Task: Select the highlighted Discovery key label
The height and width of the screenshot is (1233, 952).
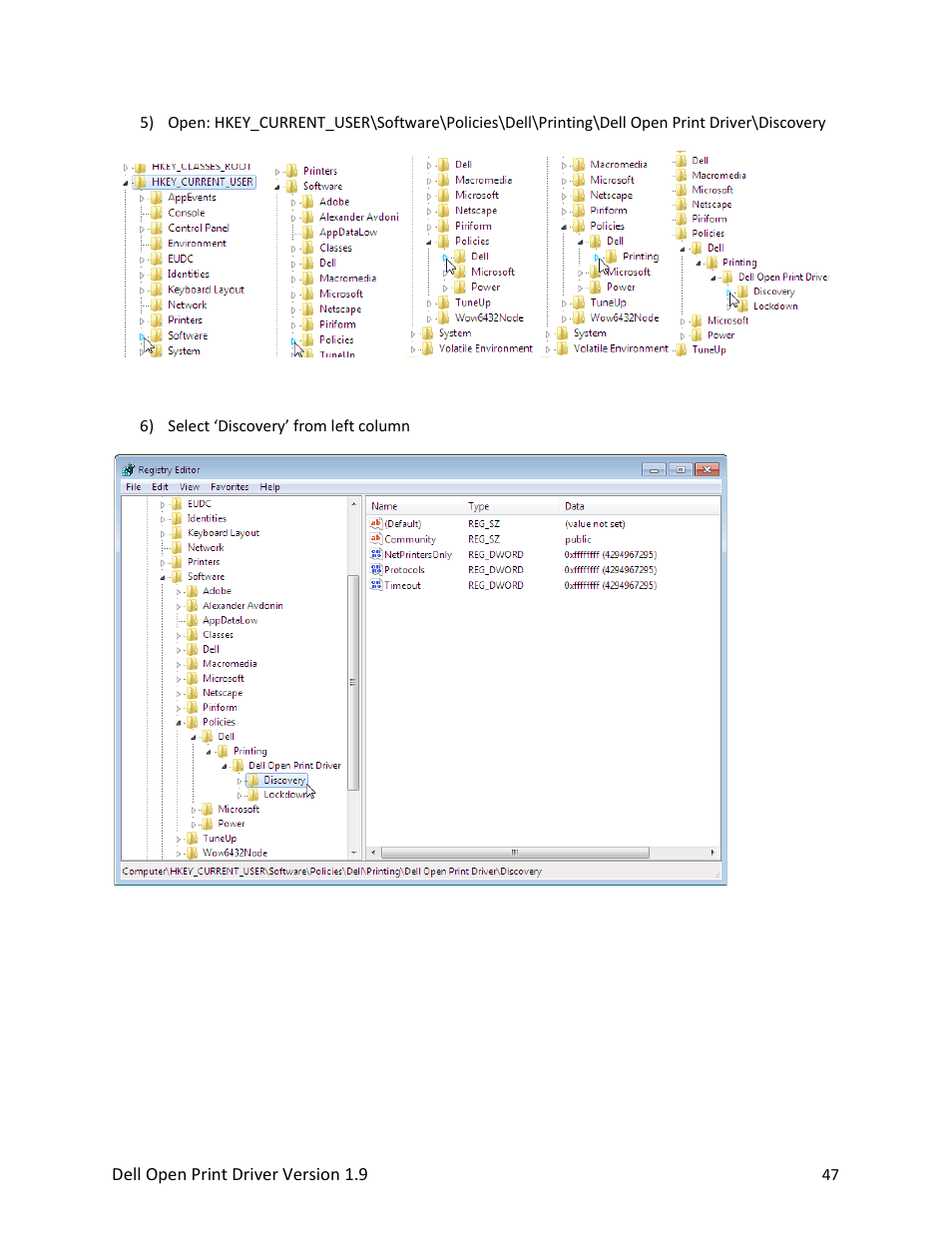Action: pyautogui.click(x=284, y=781)
